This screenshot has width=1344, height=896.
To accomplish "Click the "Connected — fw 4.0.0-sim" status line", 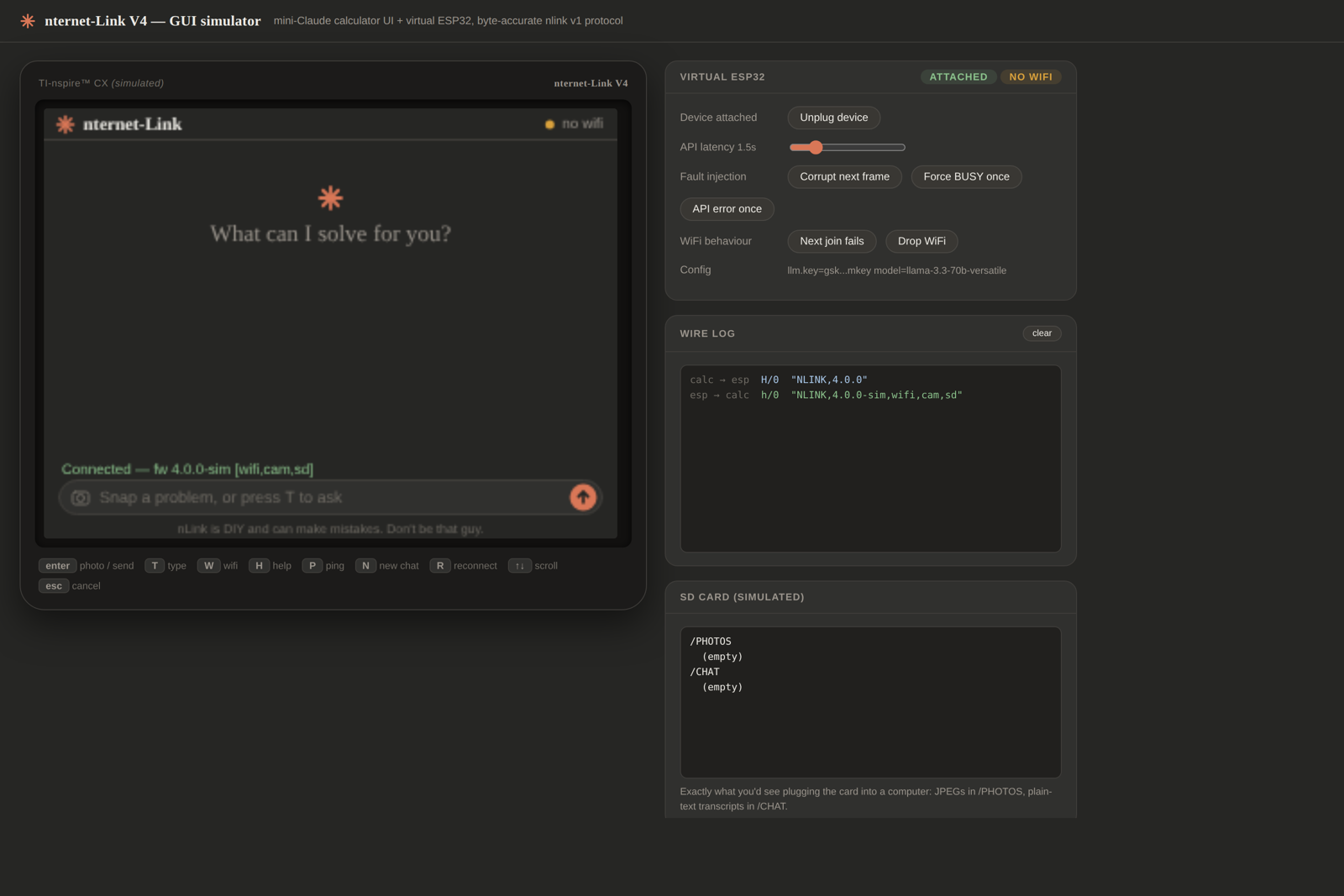I will (187, 469).
